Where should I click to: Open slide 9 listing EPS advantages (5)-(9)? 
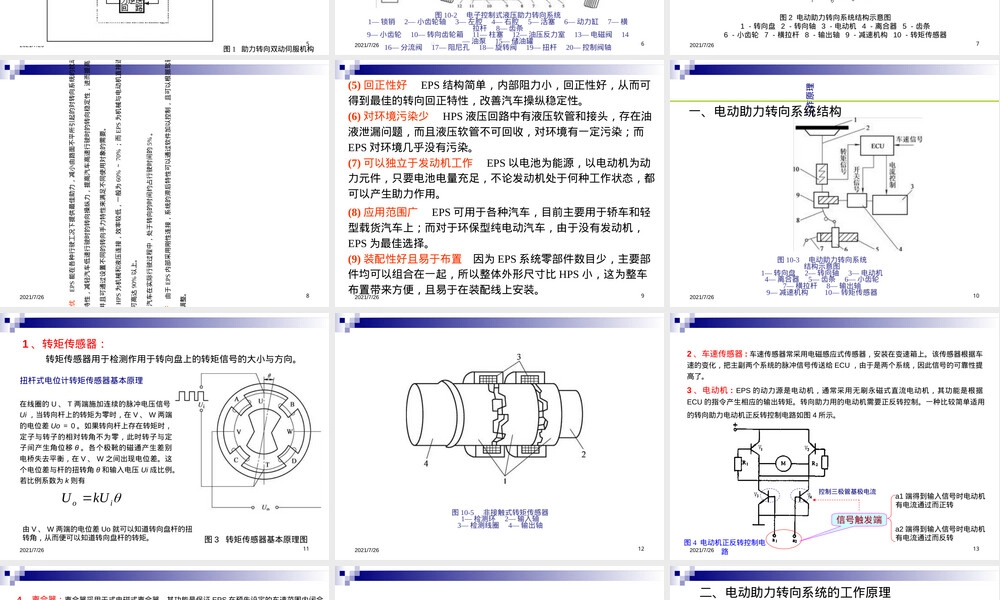tap(499, 184)
